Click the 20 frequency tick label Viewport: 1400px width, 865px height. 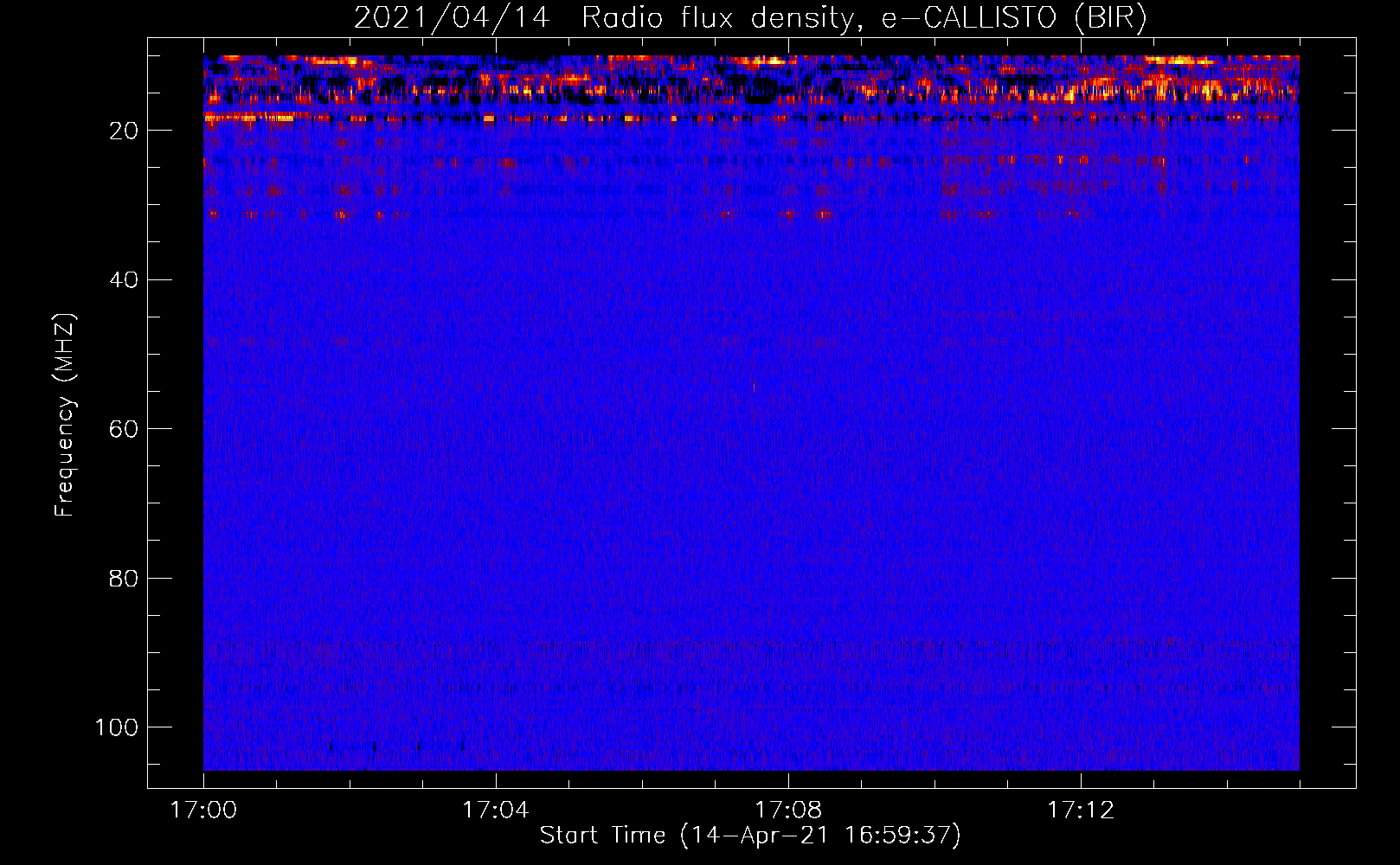[x=124, y=131]
